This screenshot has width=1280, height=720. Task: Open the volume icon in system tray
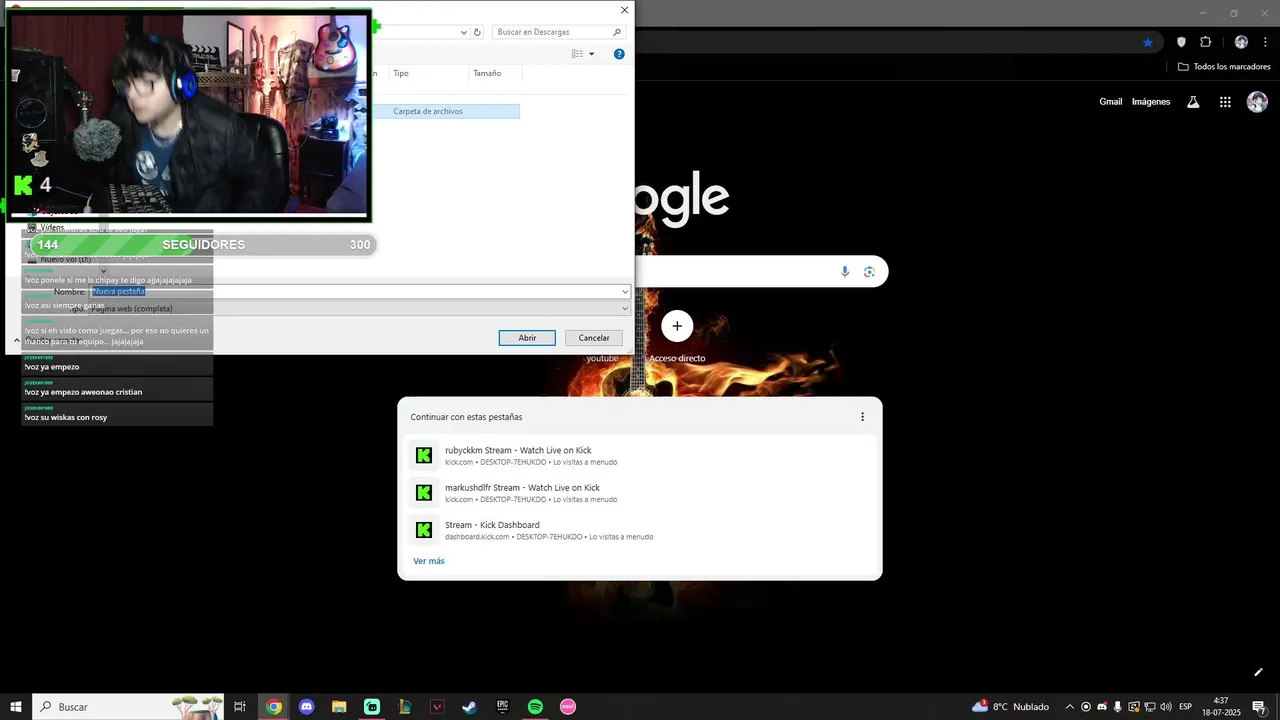click(1166, 707)
